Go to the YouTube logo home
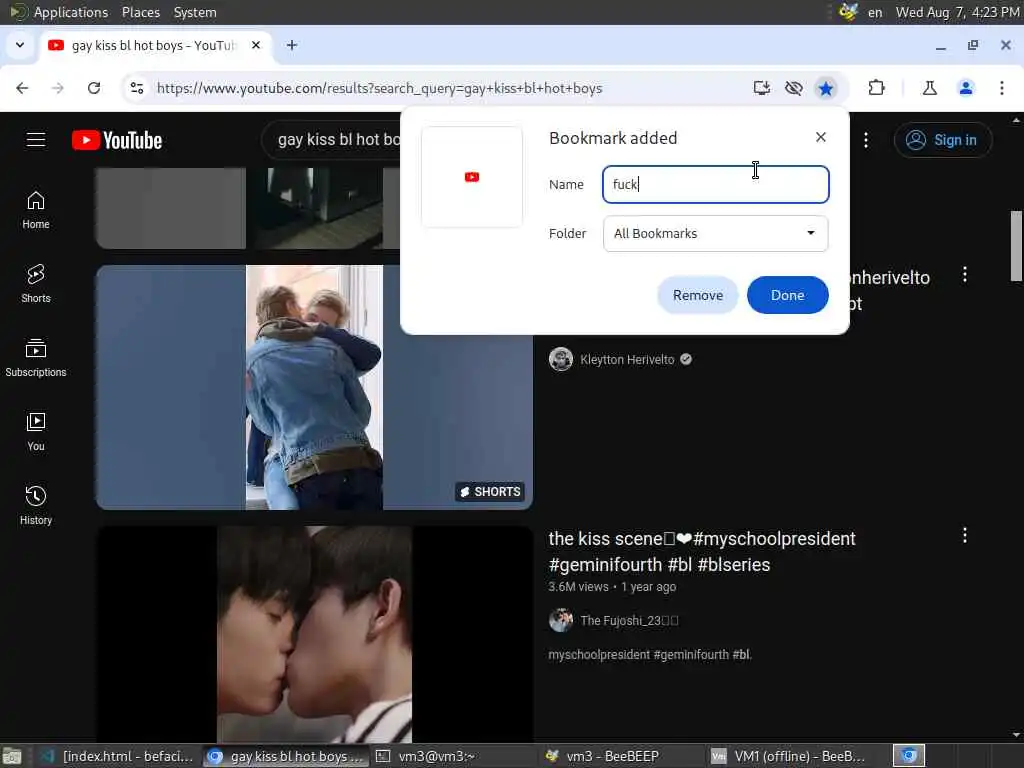Image resolution: width=1024 pixels, height=768 pixels. (x=117, y=140)
